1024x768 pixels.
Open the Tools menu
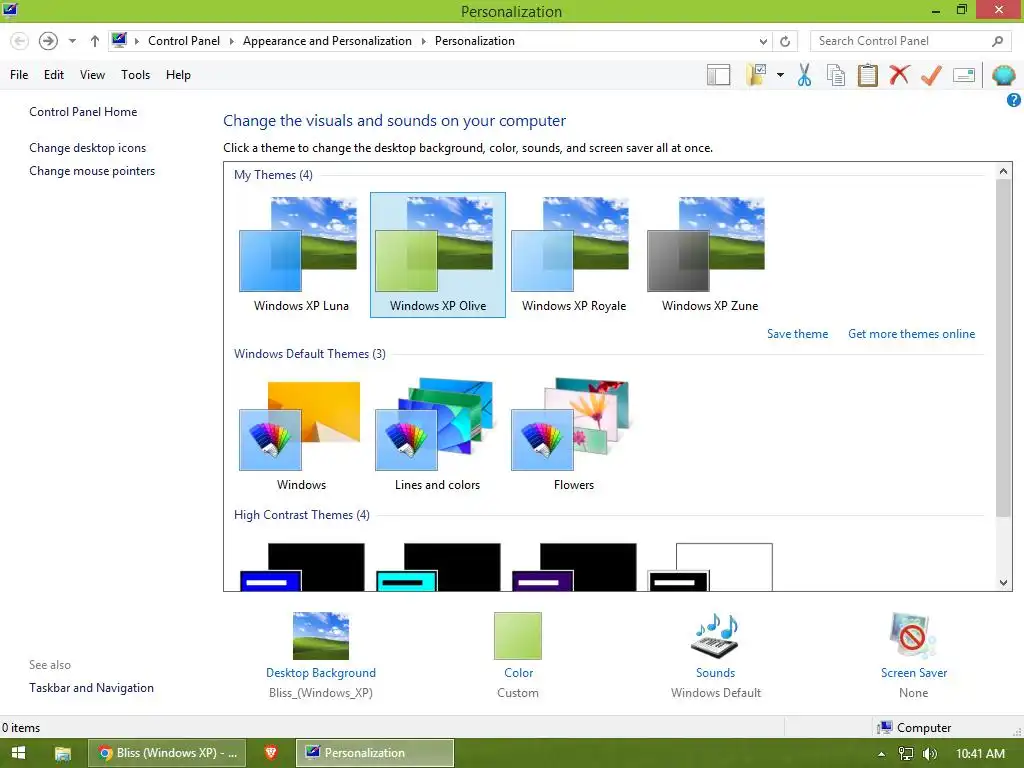click(x=135, y=75)
